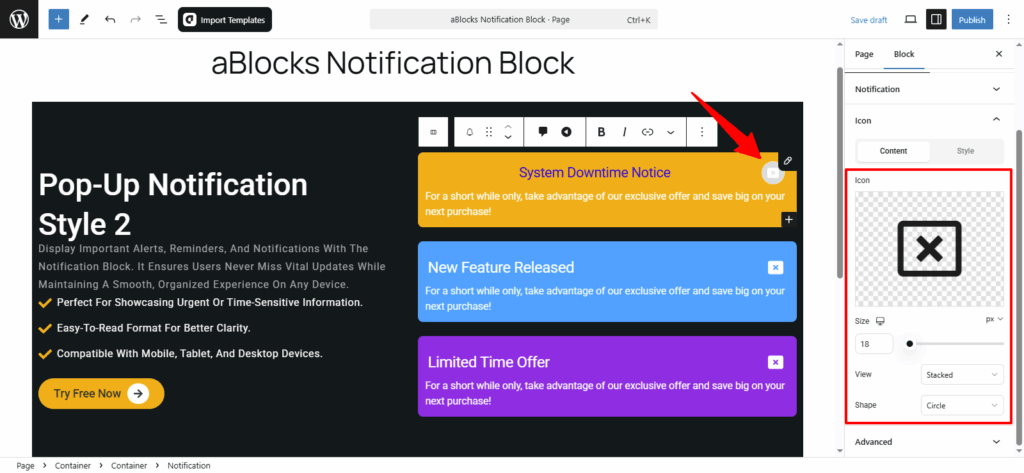This screenshot has height=473, width=1024.
Task: Open the command palette title bar
Action: pos(513,20)
